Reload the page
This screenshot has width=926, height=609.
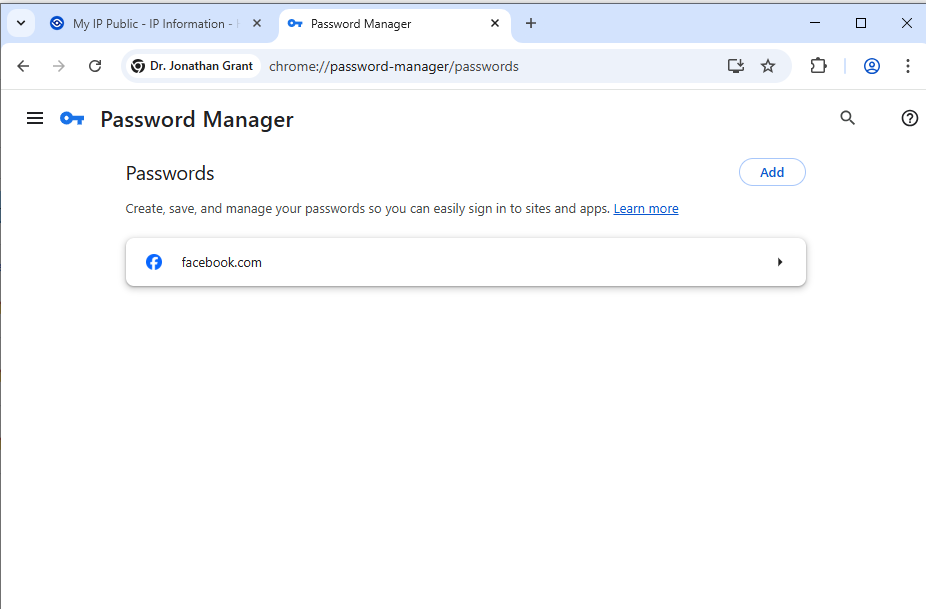coord(95,66)
